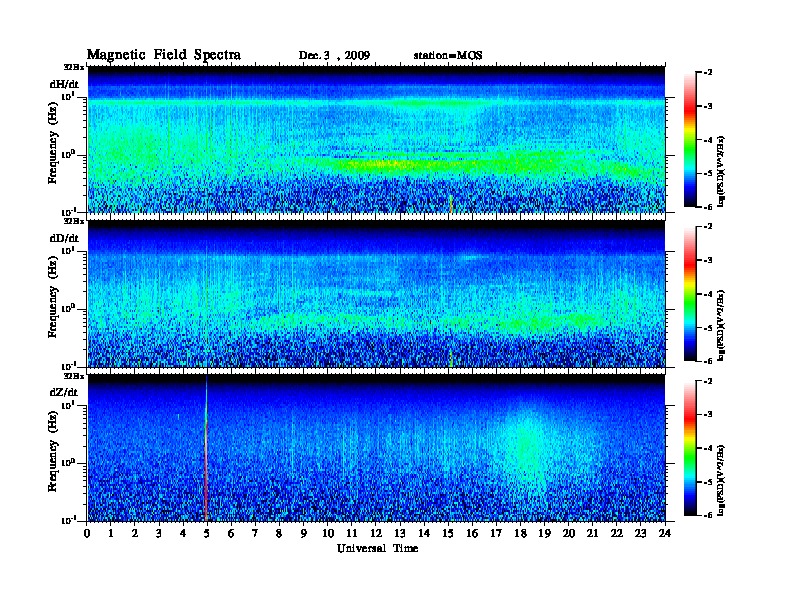Click the 10^0 frequency tick of dZ/dt panel
Image resolution: width=792 pixels, height=612 pixels.
pos(68,463)
